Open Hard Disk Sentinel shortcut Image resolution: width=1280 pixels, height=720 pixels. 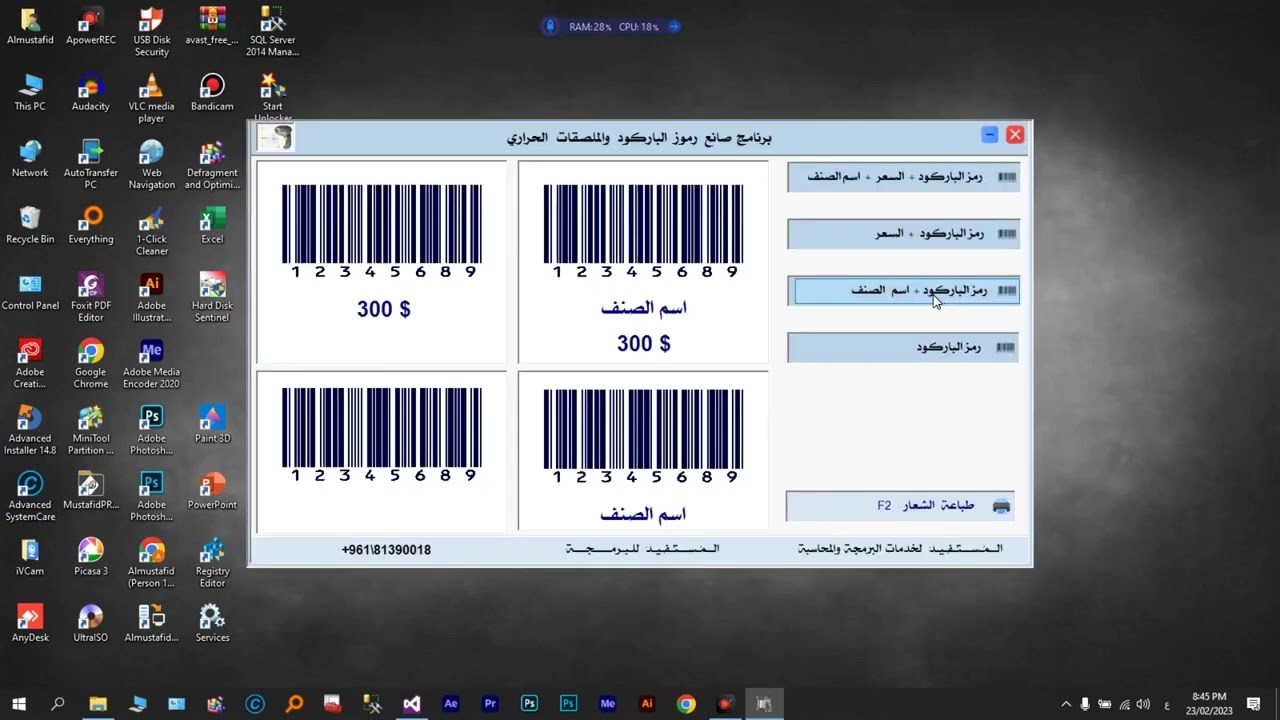click(212, 297)
